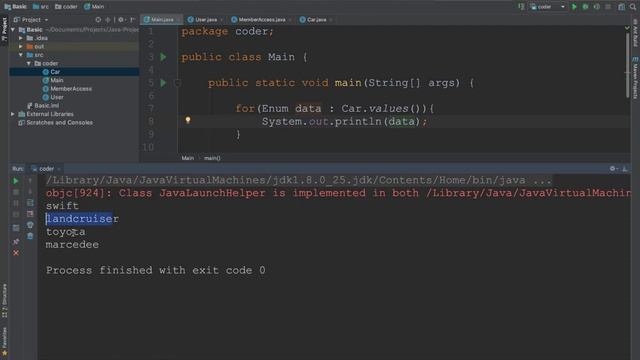Switch to the Main.java editor tab
Image resolution: width=640 pixels, height=360 pixels.
point(162,20)
